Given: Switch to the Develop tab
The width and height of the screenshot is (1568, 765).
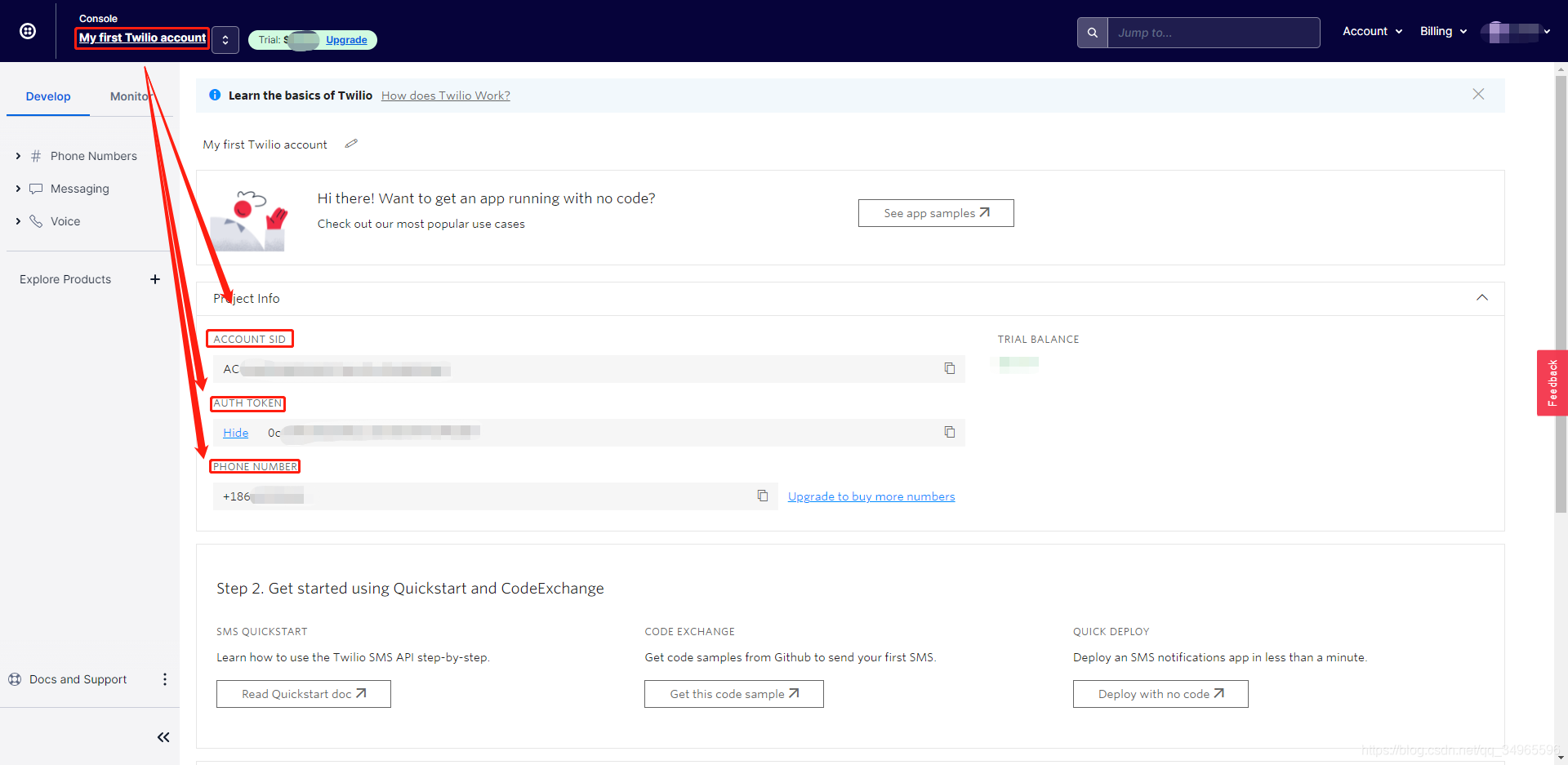Looking at the screenshot, I should click(x=48, y=96).
